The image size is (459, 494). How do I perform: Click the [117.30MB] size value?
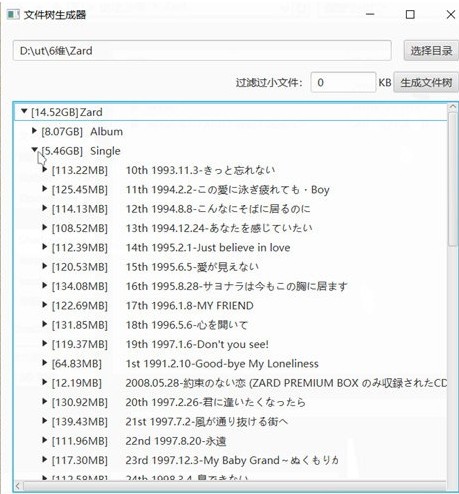(x=80, y=460)
